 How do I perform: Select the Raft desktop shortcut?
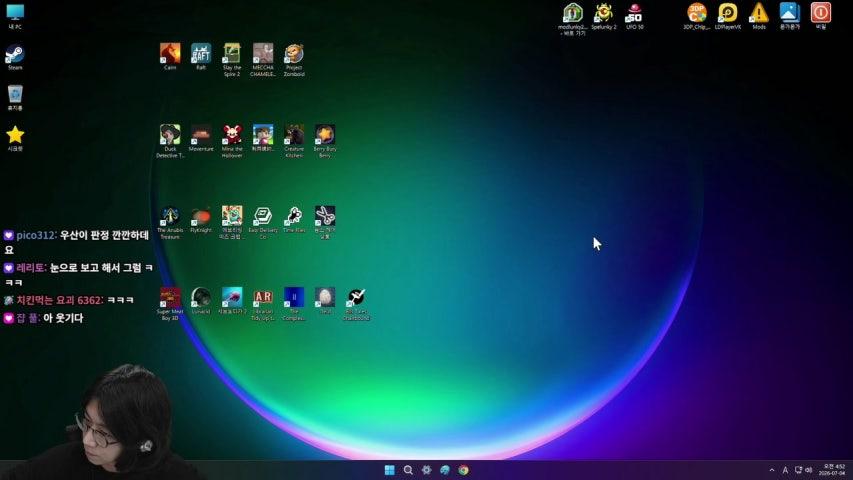coord(201,57)
